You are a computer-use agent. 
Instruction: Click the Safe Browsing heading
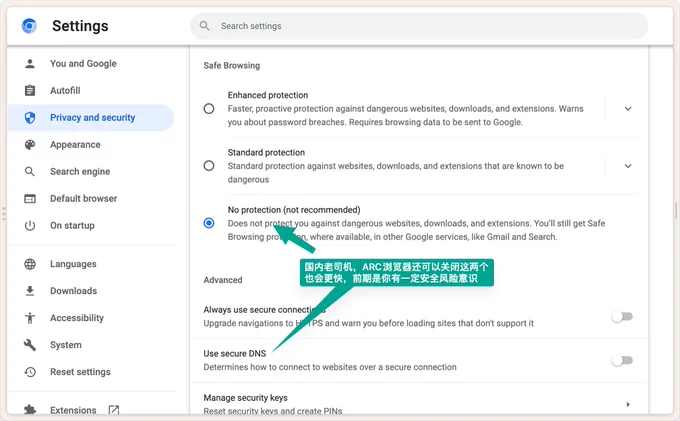point(232,65)
